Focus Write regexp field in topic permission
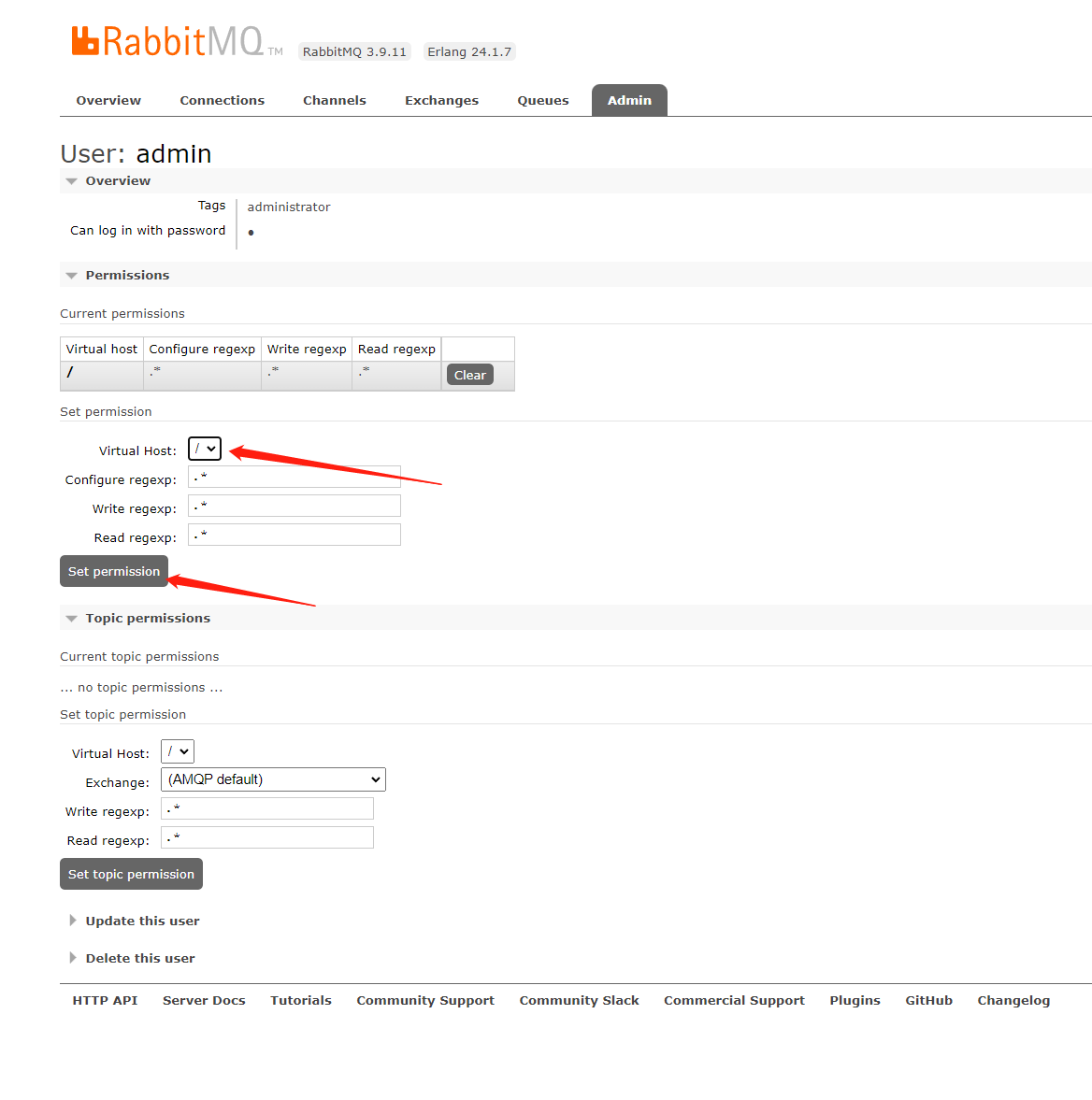Image resolution: width=1092 pixels, height=1100 pixels. tap(267, 808)
